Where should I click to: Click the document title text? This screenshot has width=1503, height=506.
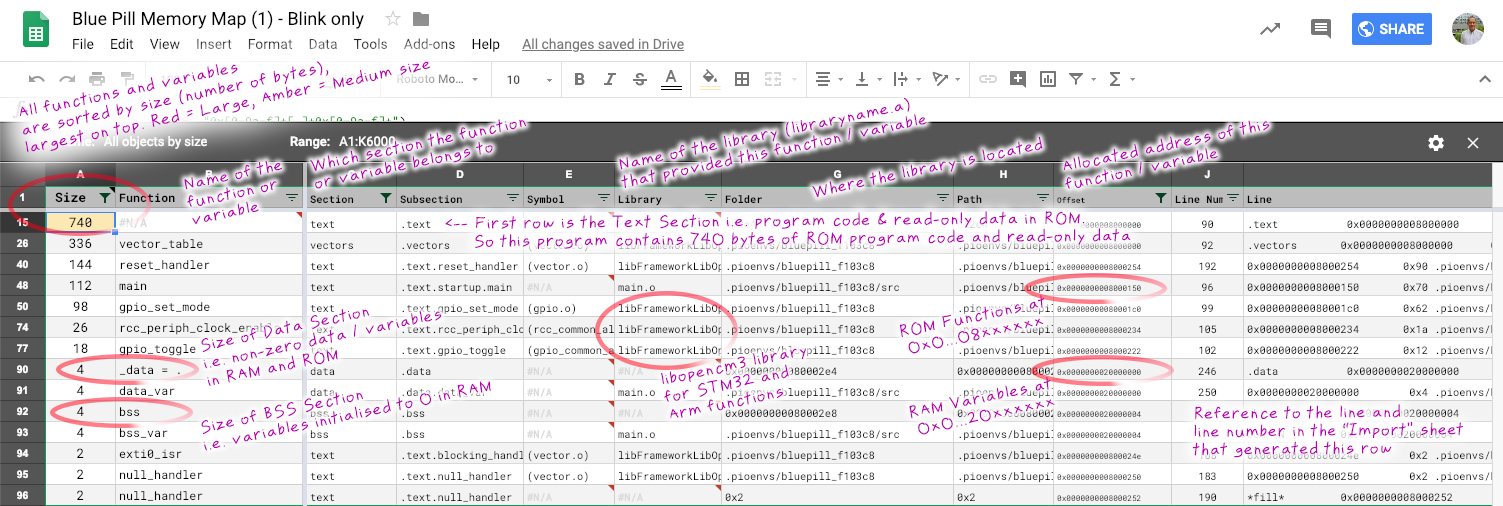pyautogui.click(x=218, y=19)
